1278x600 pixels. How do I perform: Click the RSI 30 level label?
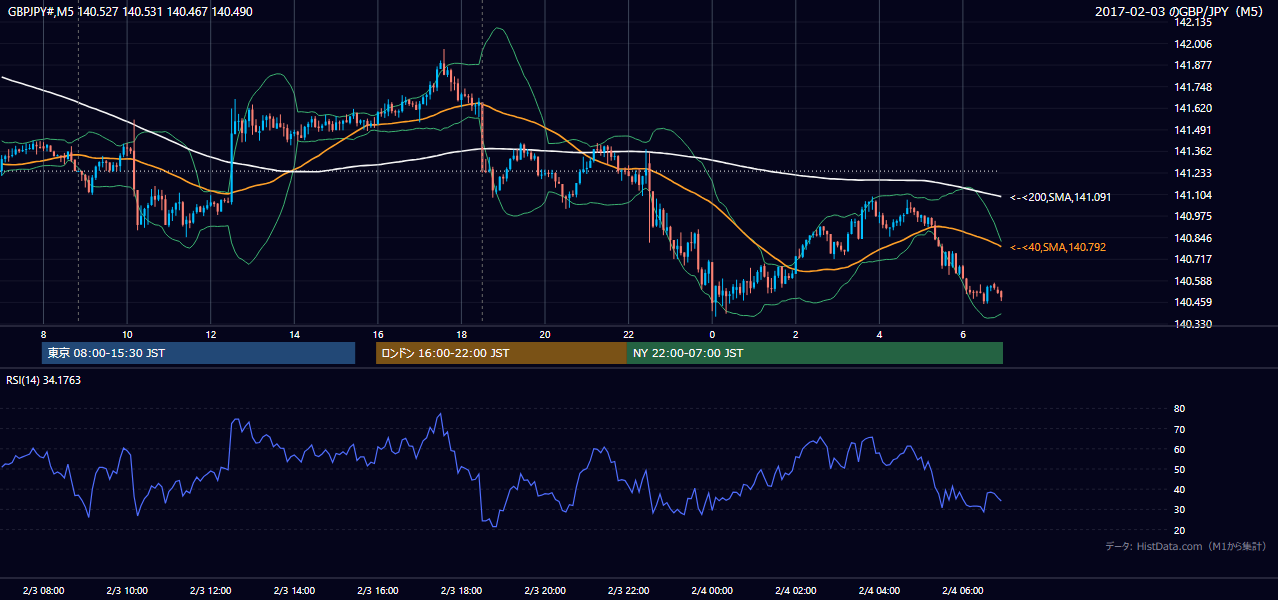pos(1179,510)
